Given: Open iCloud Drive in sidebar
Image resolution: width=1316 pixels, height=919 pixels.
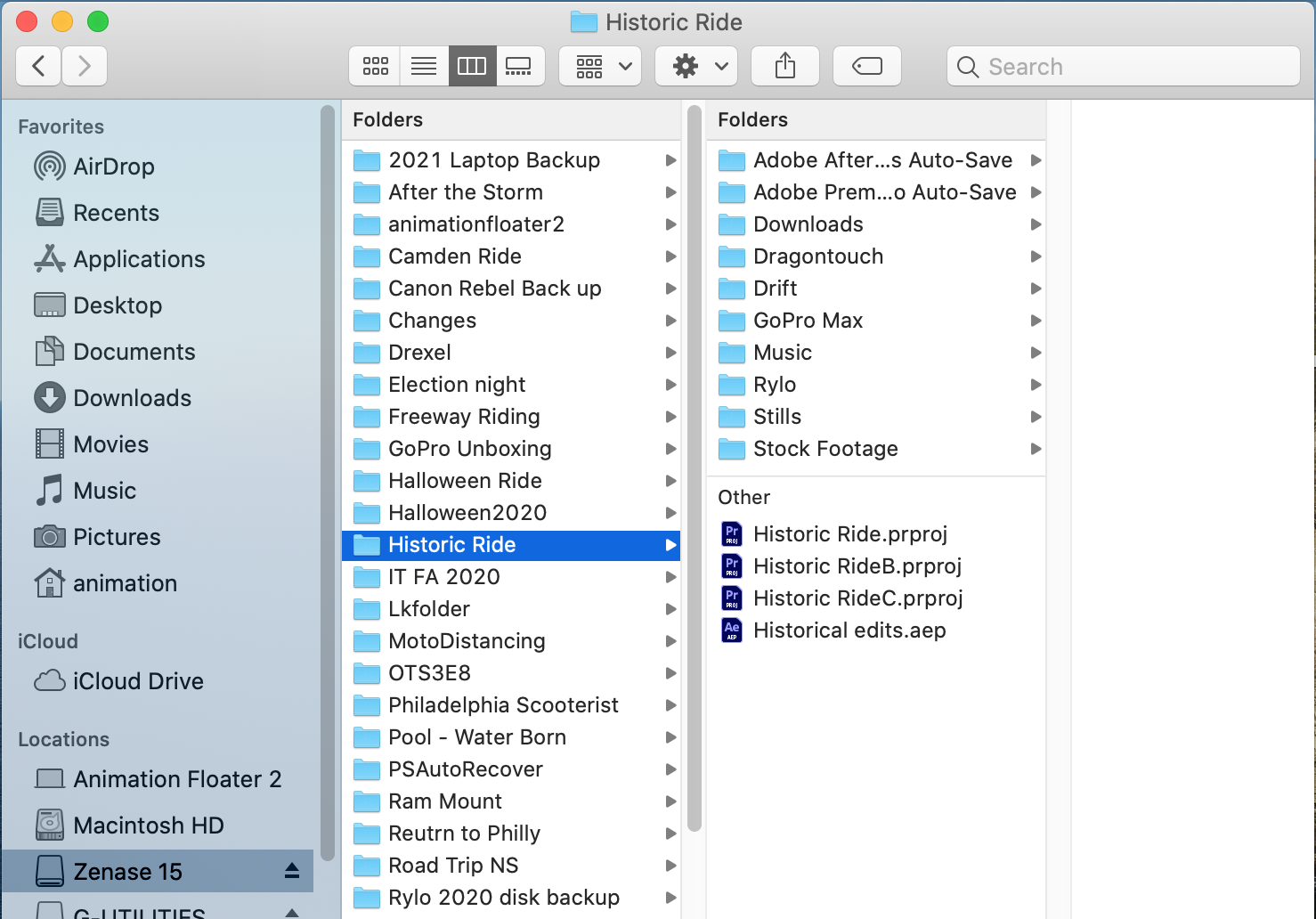Looking at the screenshot, I should coord(137,681).
